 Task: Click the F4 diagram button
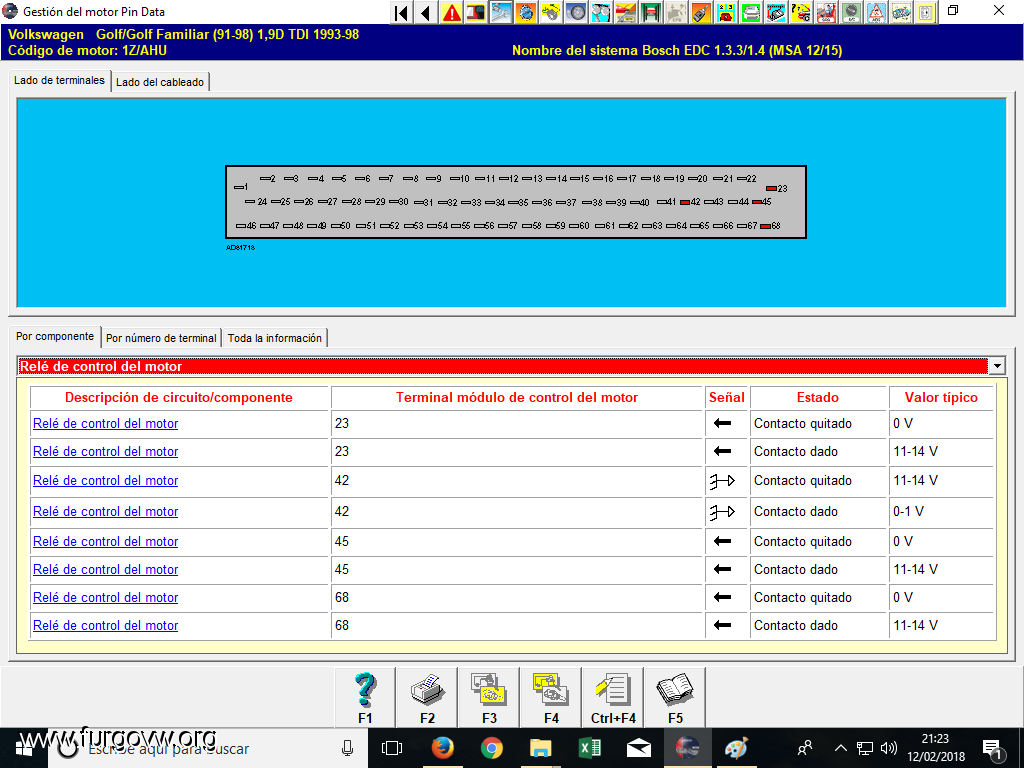click(x=551, y=697)
